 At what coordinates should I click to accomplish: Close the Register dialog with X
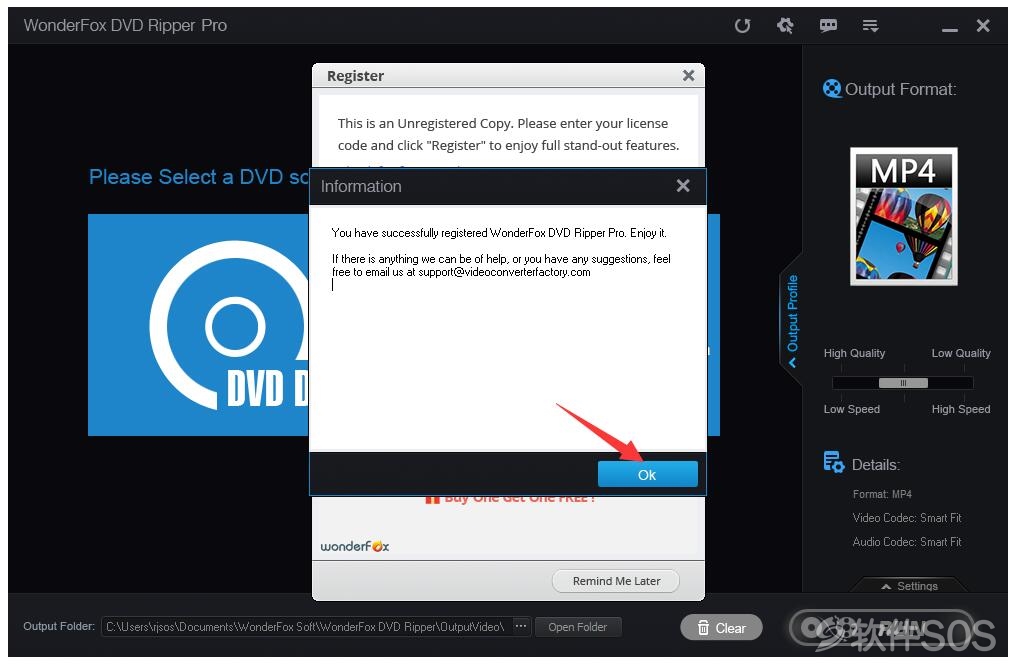pos(689,75)
